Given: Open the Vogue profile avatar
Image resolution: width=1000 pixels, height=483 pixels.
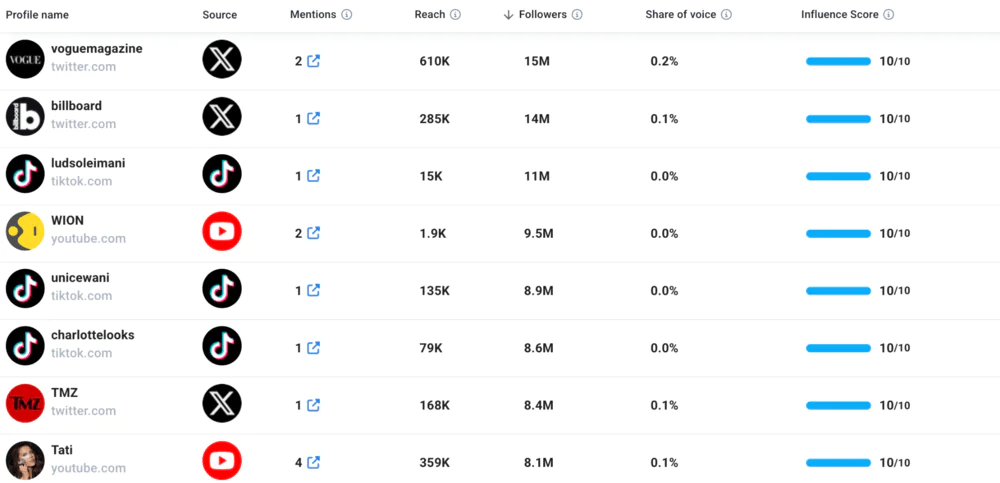Looking at the screenshot, I should tap(25, 59).
